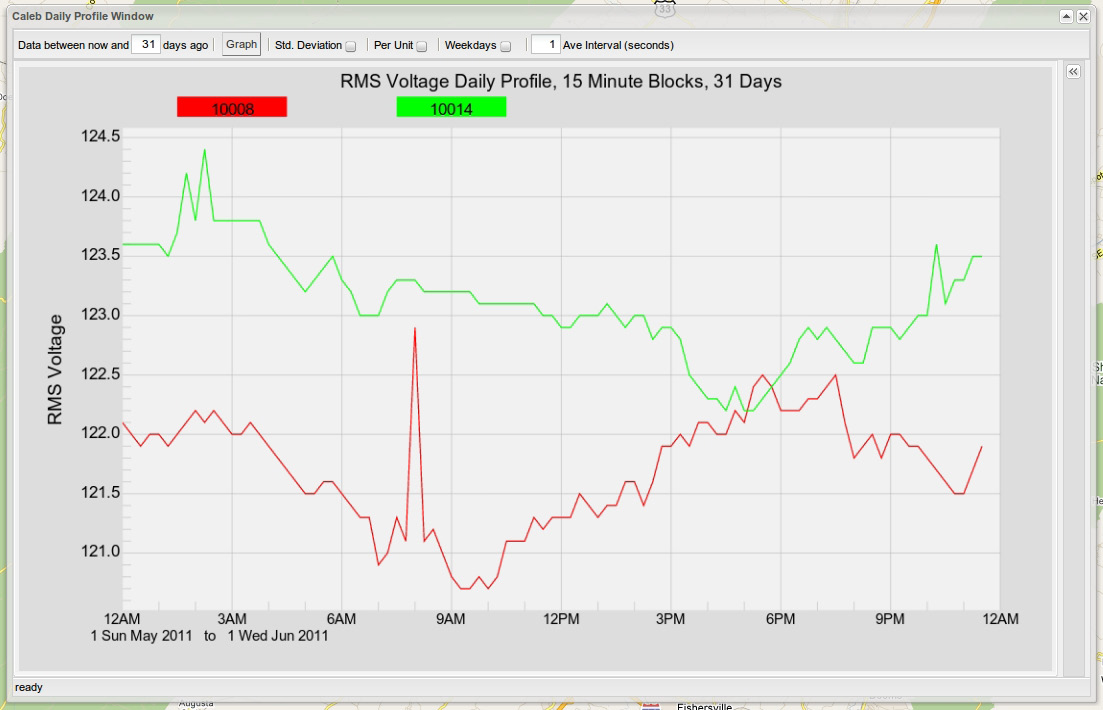This screenshot has width=1103, height=710.
Task: Click the green line's highest peak
Action: pos(204,151)
